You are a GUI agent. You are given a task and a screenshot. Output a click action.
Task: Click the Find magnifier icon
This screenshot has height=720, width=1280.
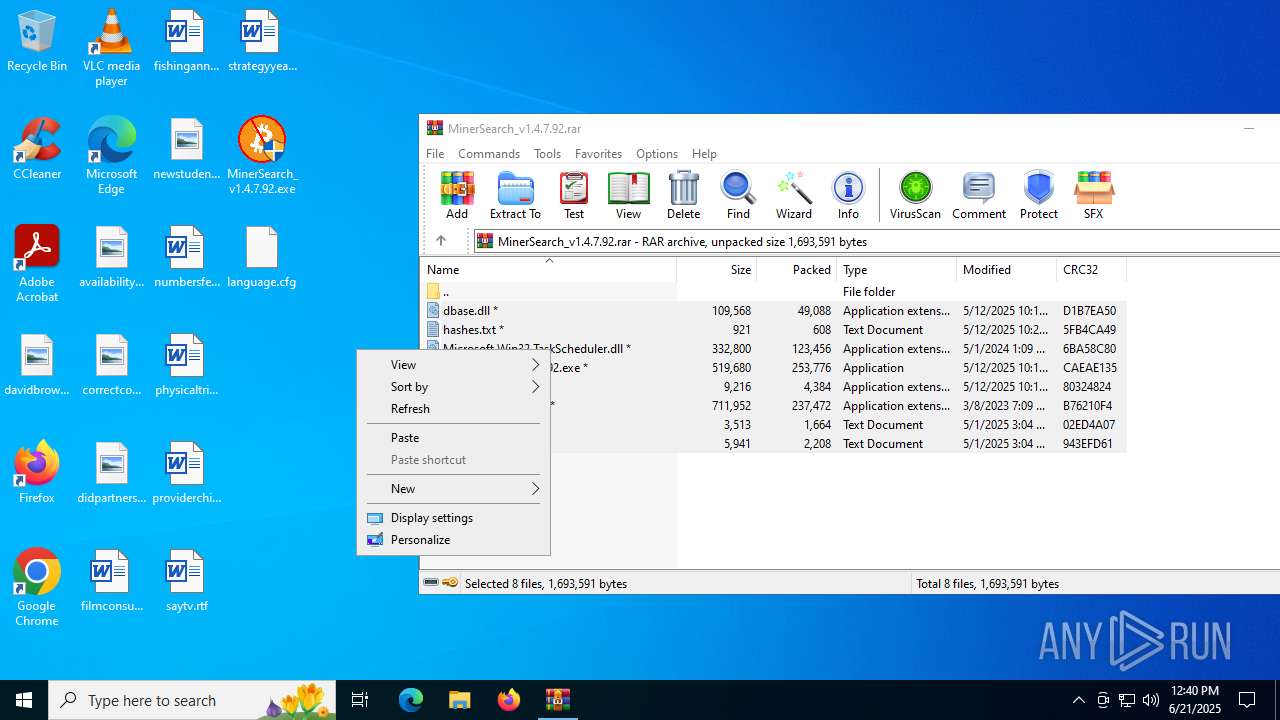[x=738, y=195]
